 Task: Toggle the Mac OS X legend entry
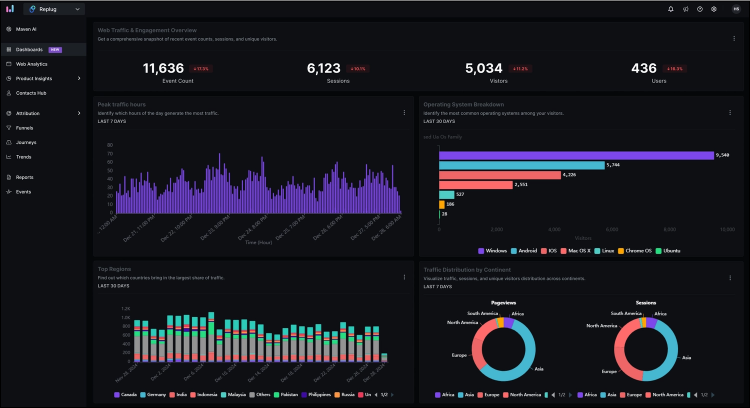pos(575,251)
